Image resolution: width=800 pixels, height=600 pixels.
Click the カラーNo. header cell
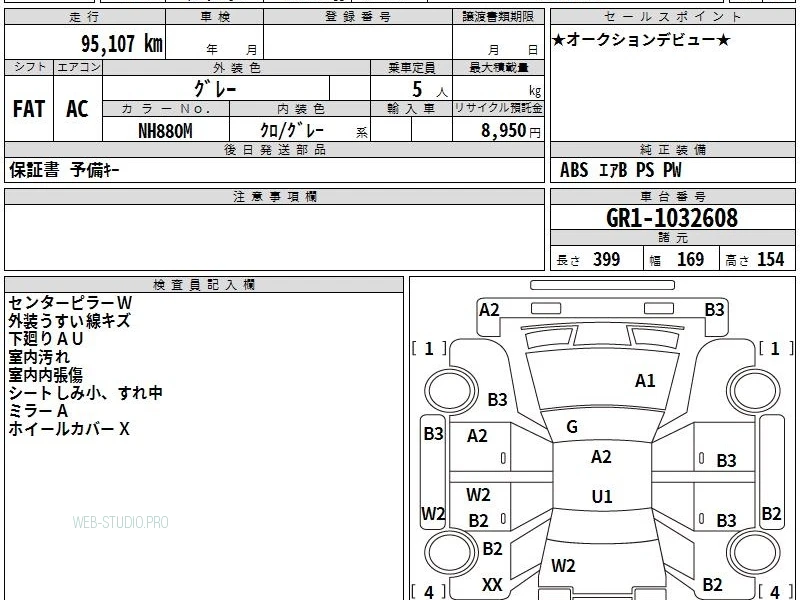(x=166, y=109)
